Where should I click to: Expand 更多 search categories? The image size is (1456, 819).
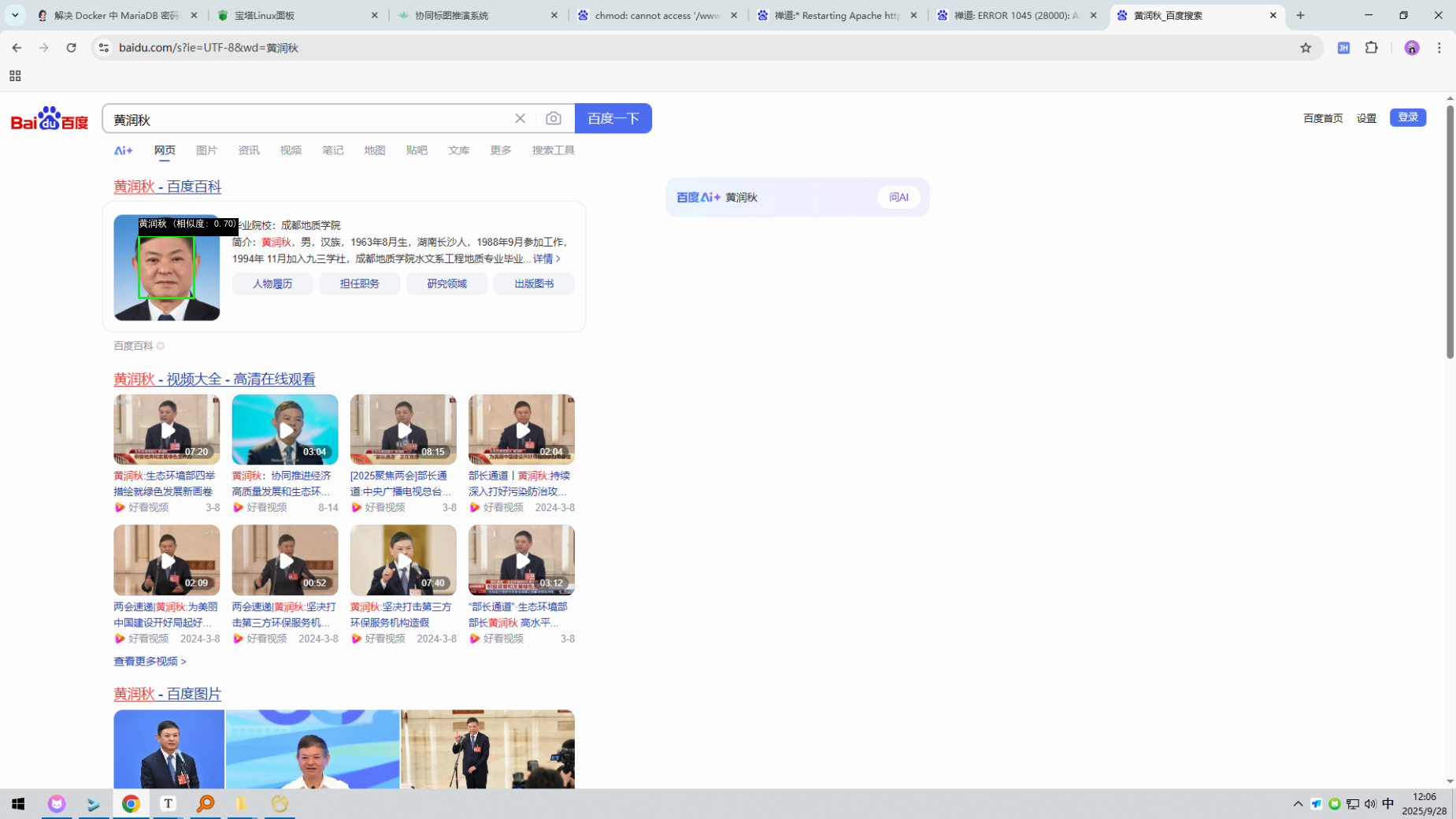(500, 150)
